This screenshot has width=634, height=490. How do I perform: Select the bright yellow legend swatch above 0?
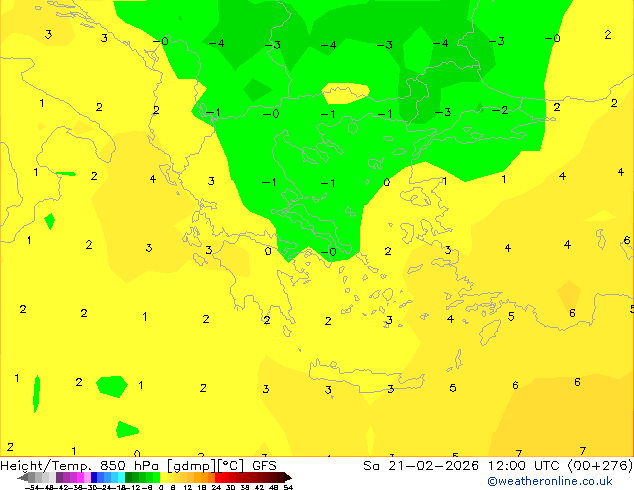pos(164,477)
